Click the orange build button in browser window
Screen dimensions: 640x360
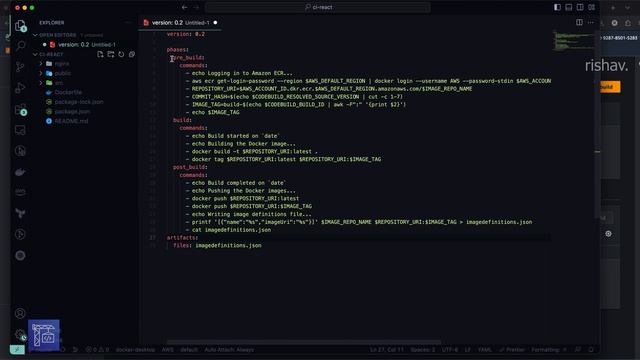point(610,87)
